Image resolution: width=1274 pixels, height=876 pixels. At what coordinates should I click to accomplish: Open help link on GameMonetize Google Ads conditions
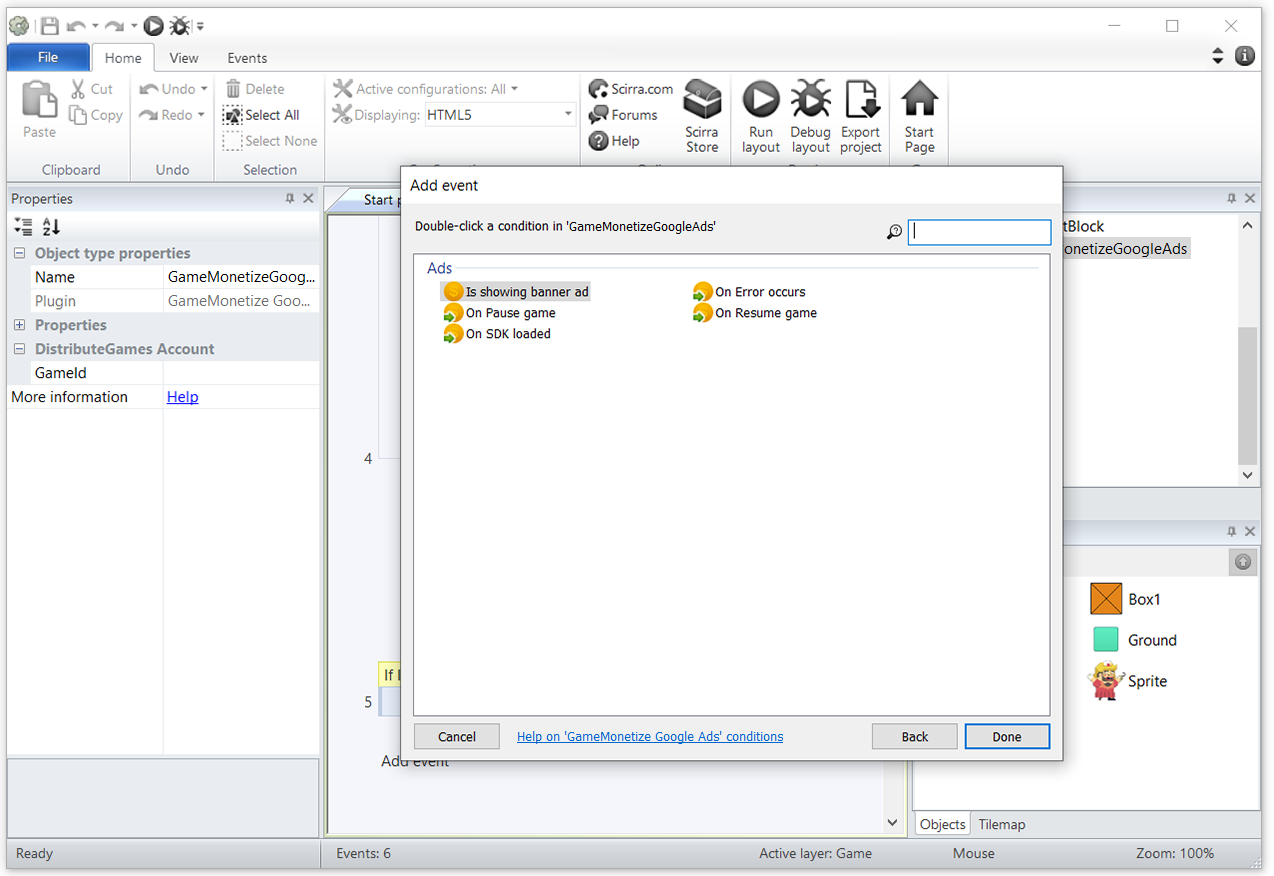pos(650,737)
